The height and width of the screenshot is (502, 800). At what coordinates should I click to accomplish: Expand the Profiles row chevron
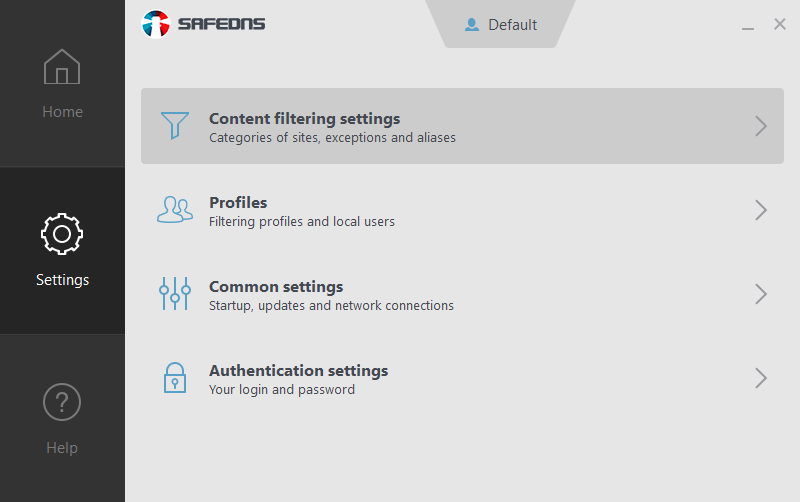[x=761, y=210]
